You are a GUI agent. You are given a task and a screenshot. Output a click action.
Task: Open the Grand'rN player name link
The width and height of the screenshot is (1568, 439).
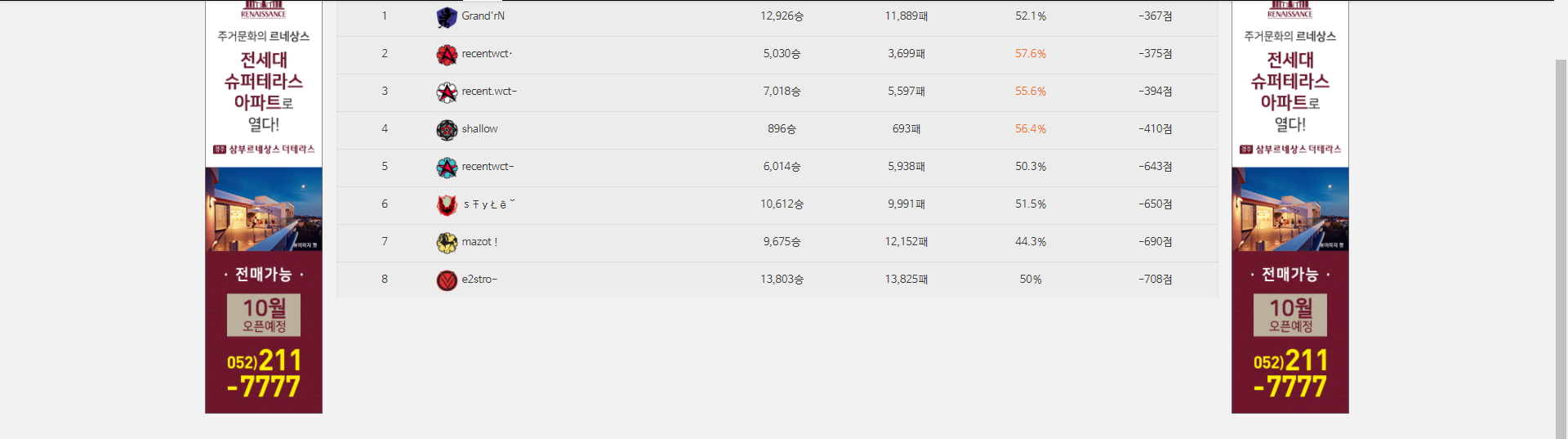(483, 16)
